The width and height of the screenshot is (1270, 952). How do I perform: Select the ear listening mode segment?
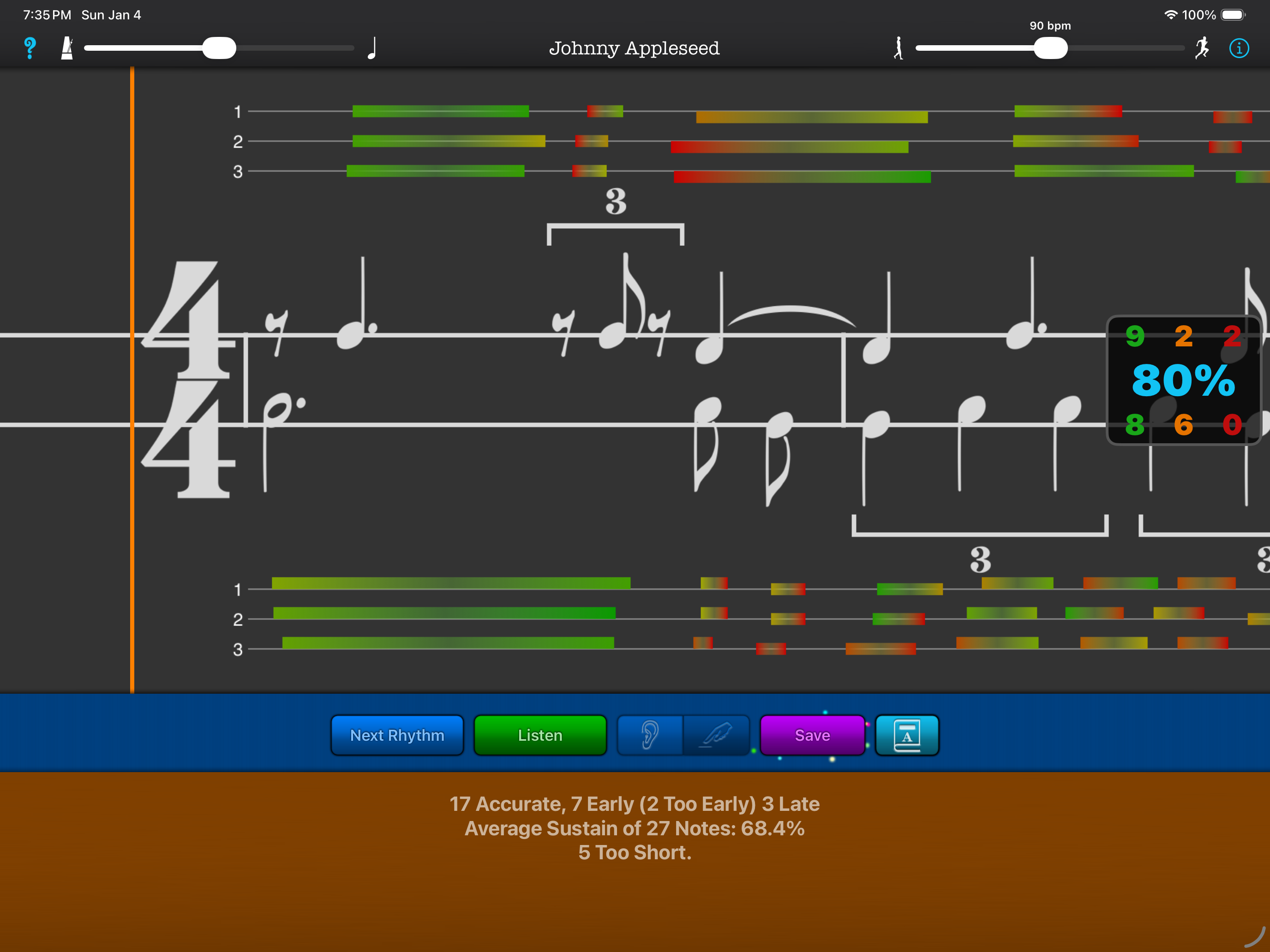pyautogui.click(x=650, y=735)
